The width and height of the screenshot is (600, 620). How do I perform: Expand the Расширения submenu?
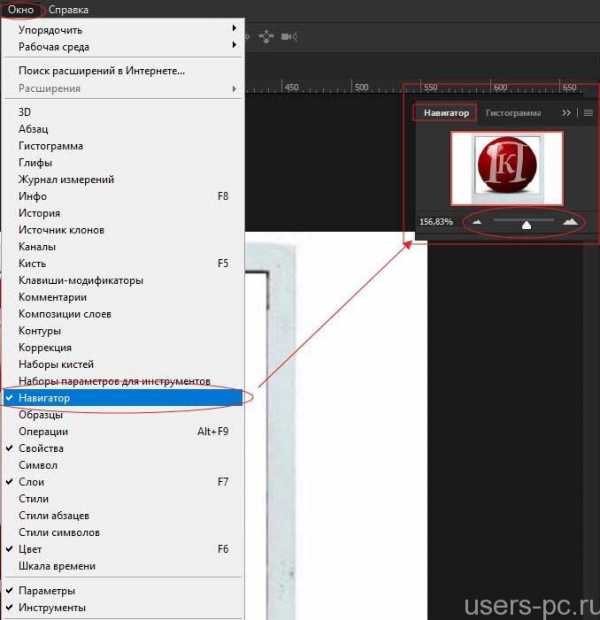coord(123,88)
